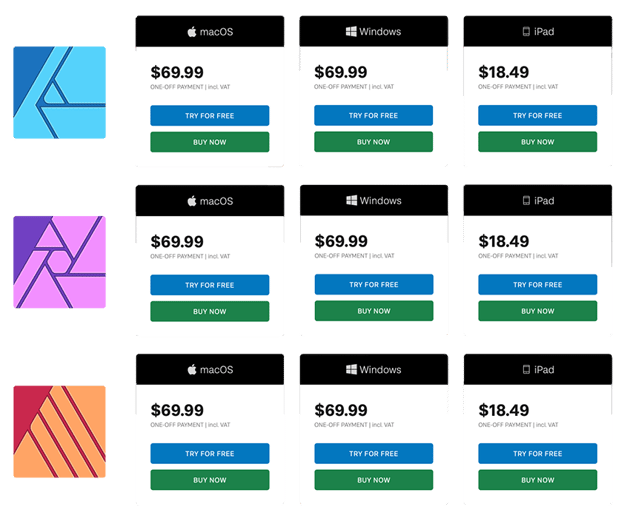Select the macOS header for Affinity Designer
The image size is (630, 518).
point(210,31)
